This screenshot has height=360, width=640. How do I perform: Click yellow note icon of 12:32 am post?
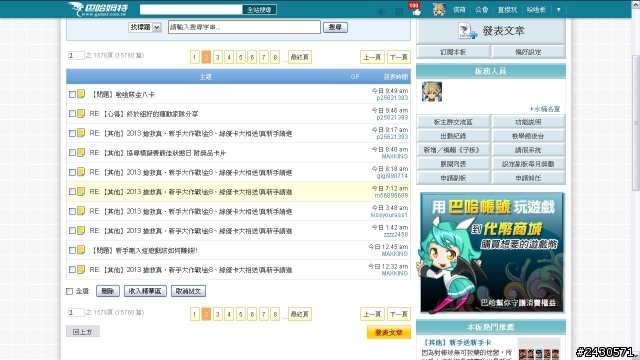pos(81,269)
